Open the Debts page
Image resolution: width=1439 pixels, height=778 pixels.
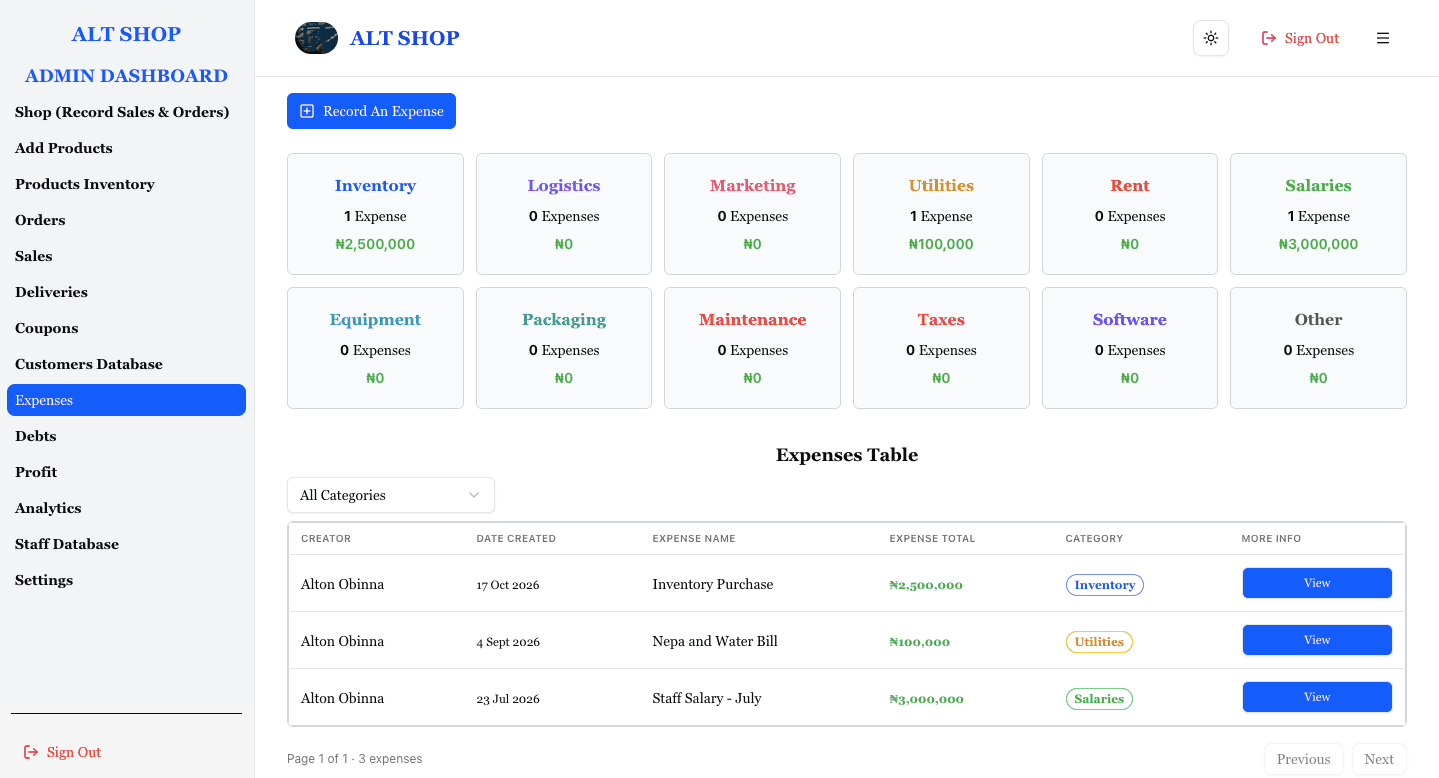36,436
